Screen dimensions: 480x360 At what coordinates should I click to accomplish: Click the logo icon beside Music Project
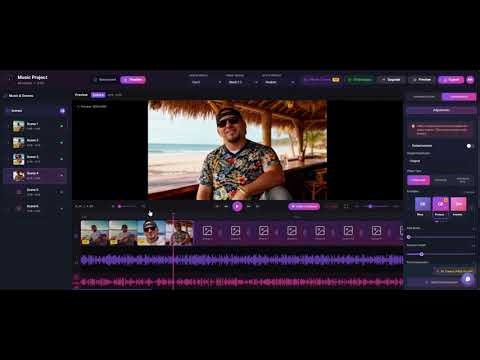click(10, 78)
